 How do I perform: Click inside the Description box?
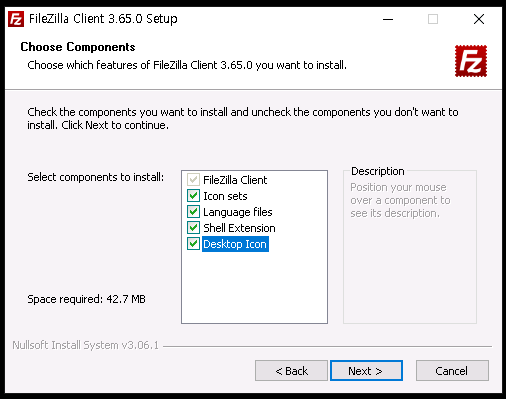[x=410, y=267]
